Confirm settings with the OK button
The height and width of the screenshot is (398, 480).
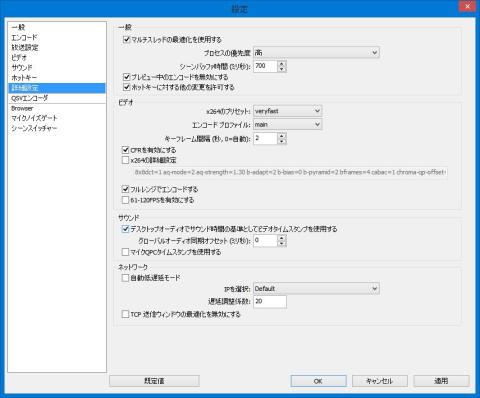[x=318, y=381]
